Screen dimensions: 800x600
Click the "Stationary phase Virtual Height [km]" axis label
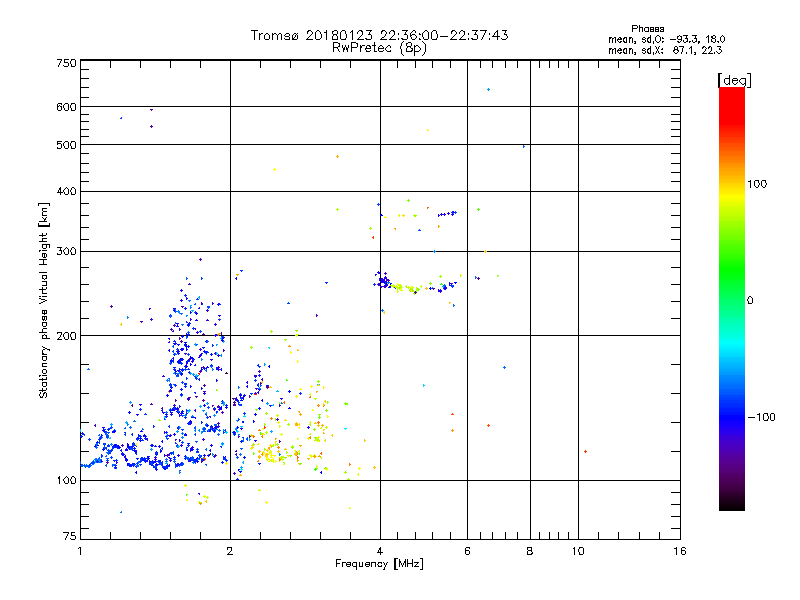click(x=44, y=301)
